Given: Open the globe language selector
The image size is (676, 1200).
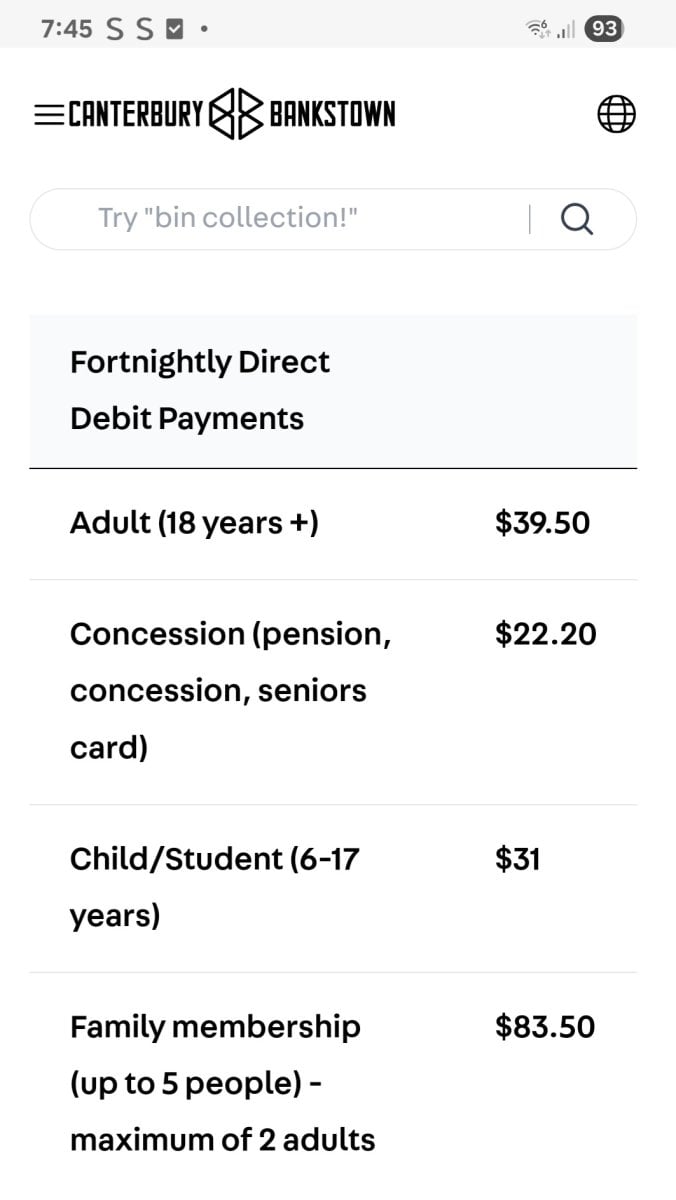Looking at the screenshot, I should point(616,115).
